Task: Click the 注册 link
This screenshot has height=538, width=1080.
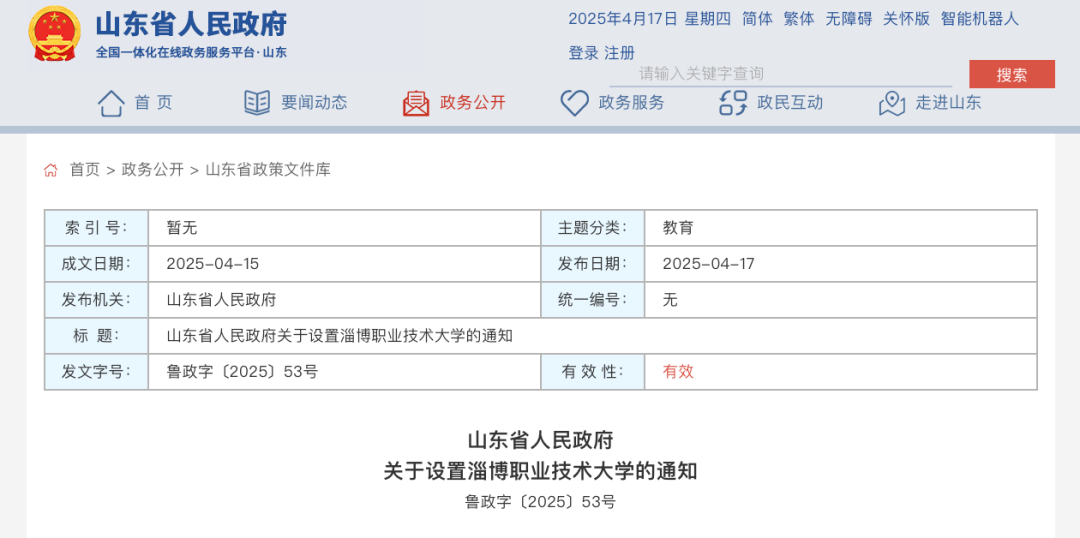Action: [x=619, y=53]
